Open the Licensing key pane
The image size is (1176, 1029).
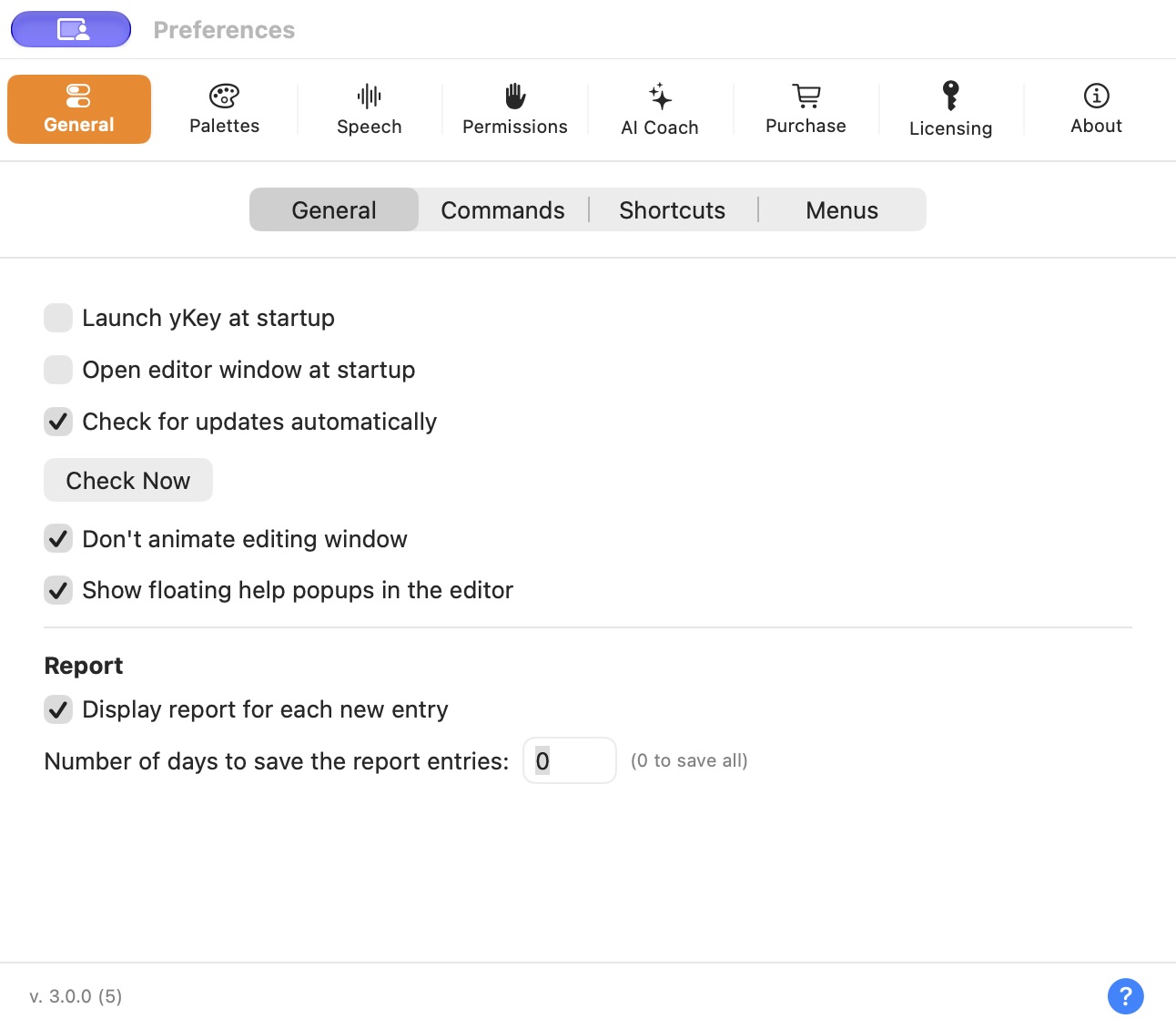point(950,109)
